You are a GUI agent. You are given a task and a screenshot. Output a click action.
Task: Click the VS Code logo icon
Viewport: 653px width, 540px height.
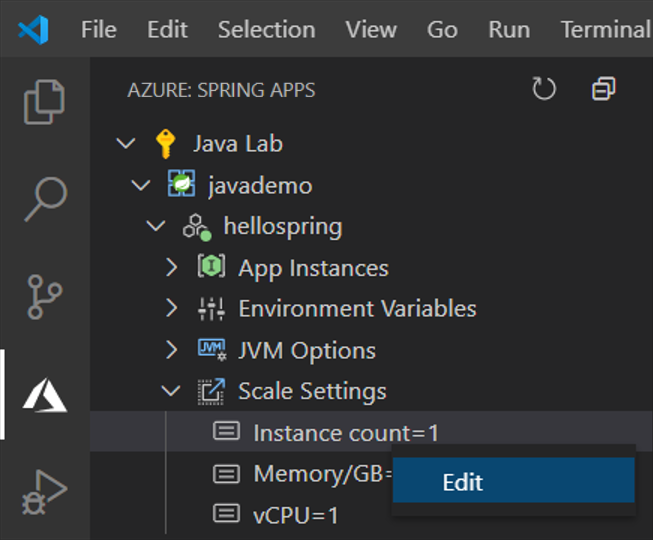coord(33,30)
